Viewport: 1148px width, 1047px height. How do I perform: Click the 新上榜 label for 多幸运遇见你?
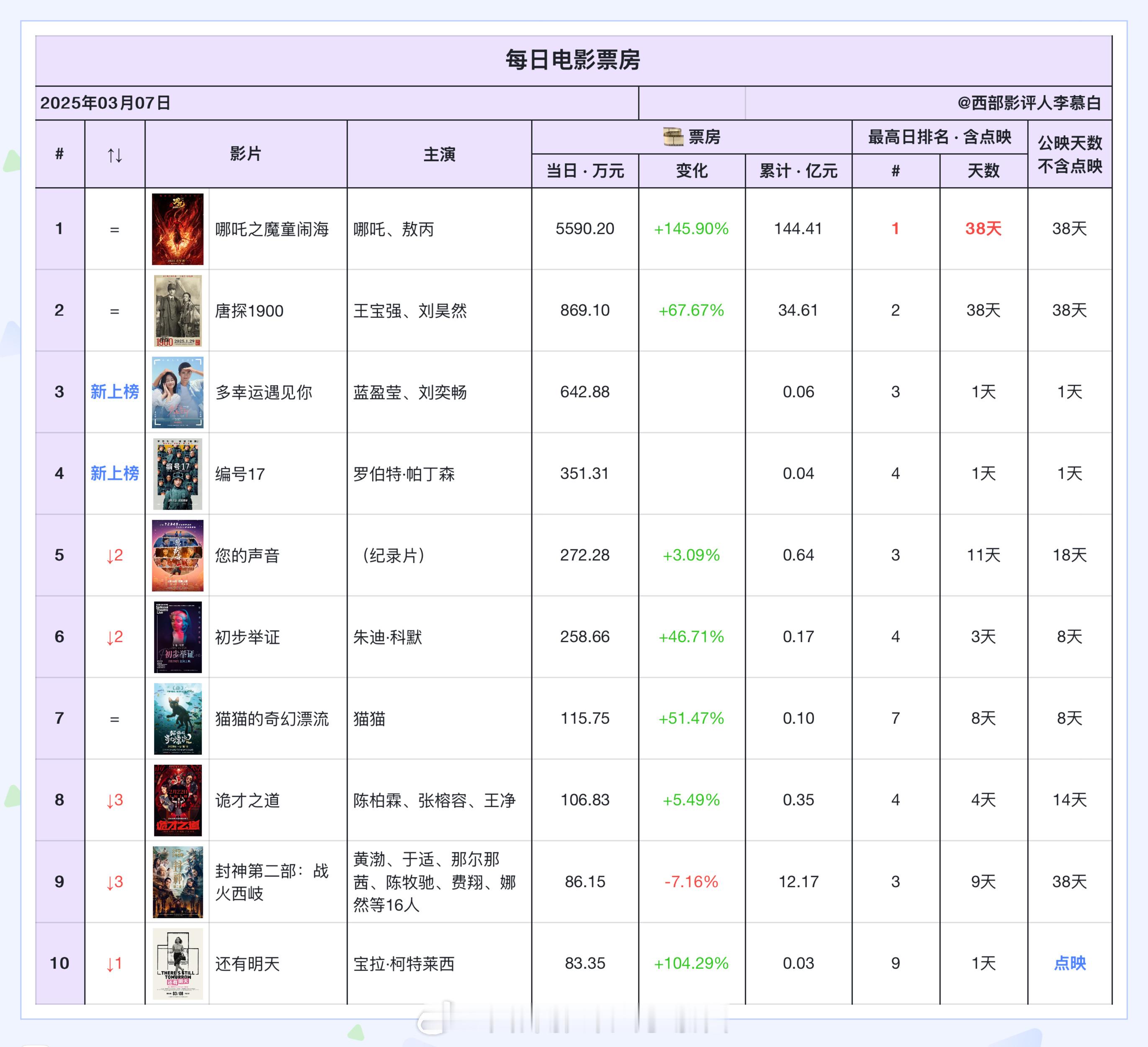[114, 392]
